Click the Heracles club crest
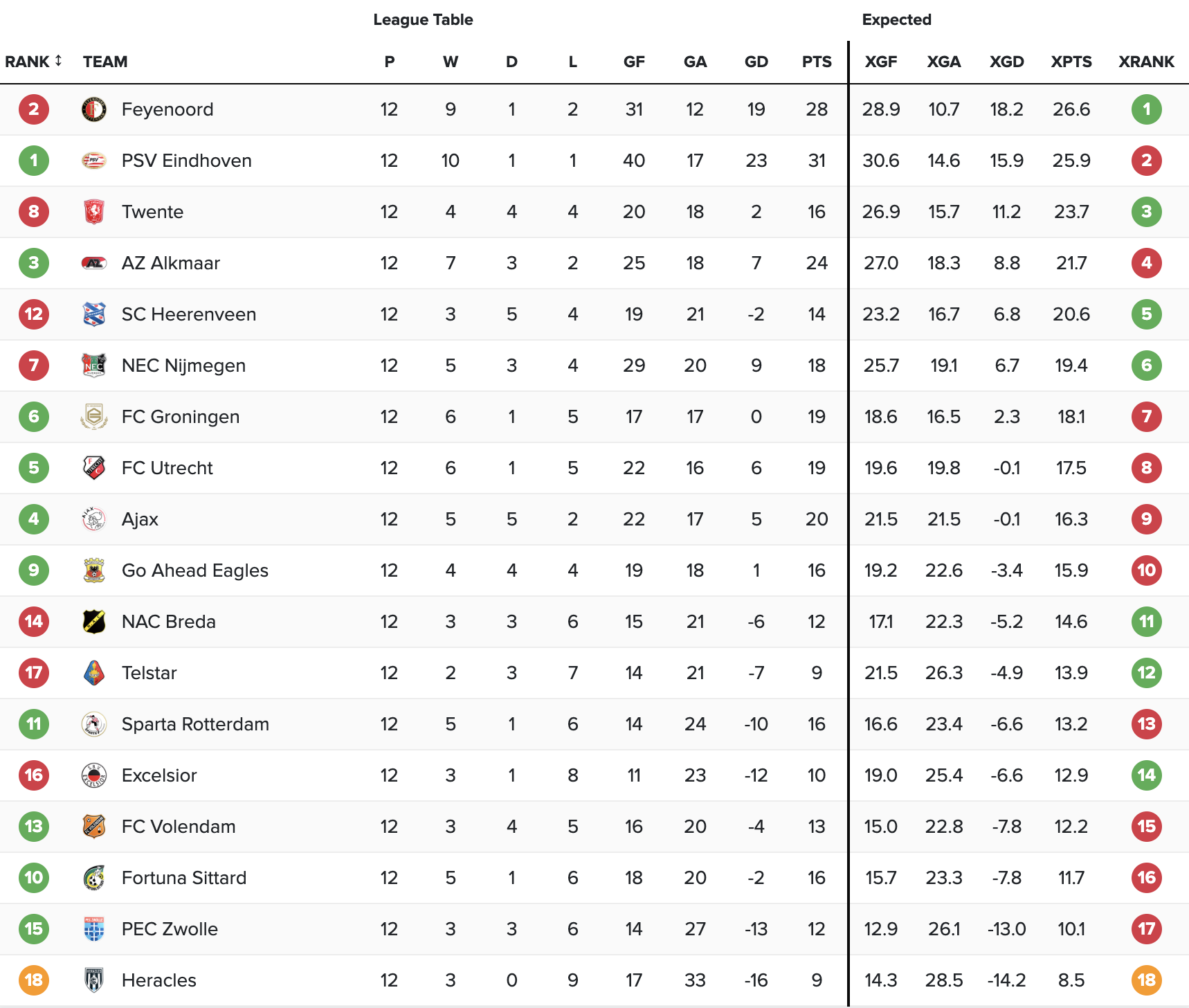1189x1008 pixels. tap(94, 980)
